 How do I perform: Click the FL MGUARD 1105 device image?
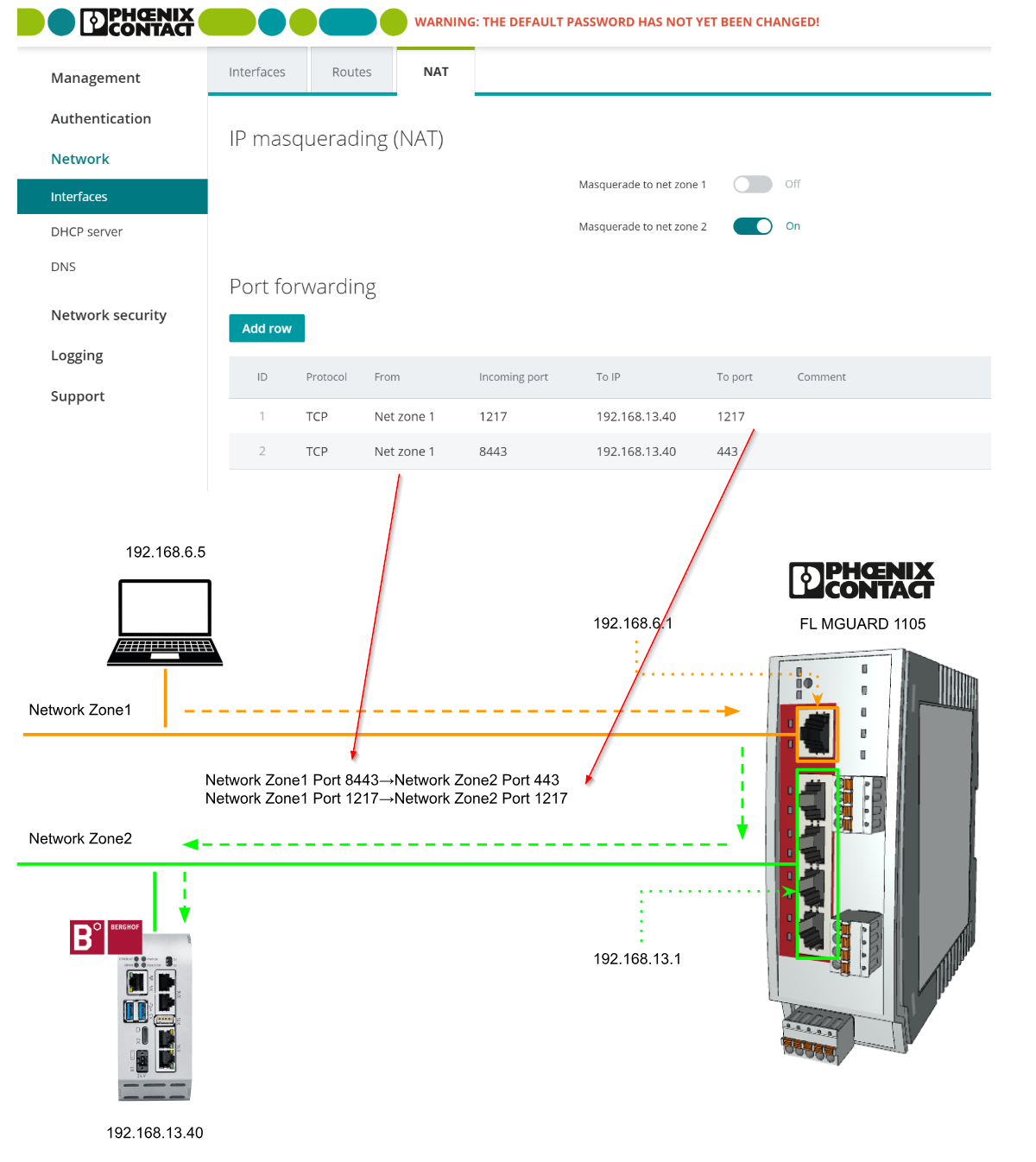(872, 856)
